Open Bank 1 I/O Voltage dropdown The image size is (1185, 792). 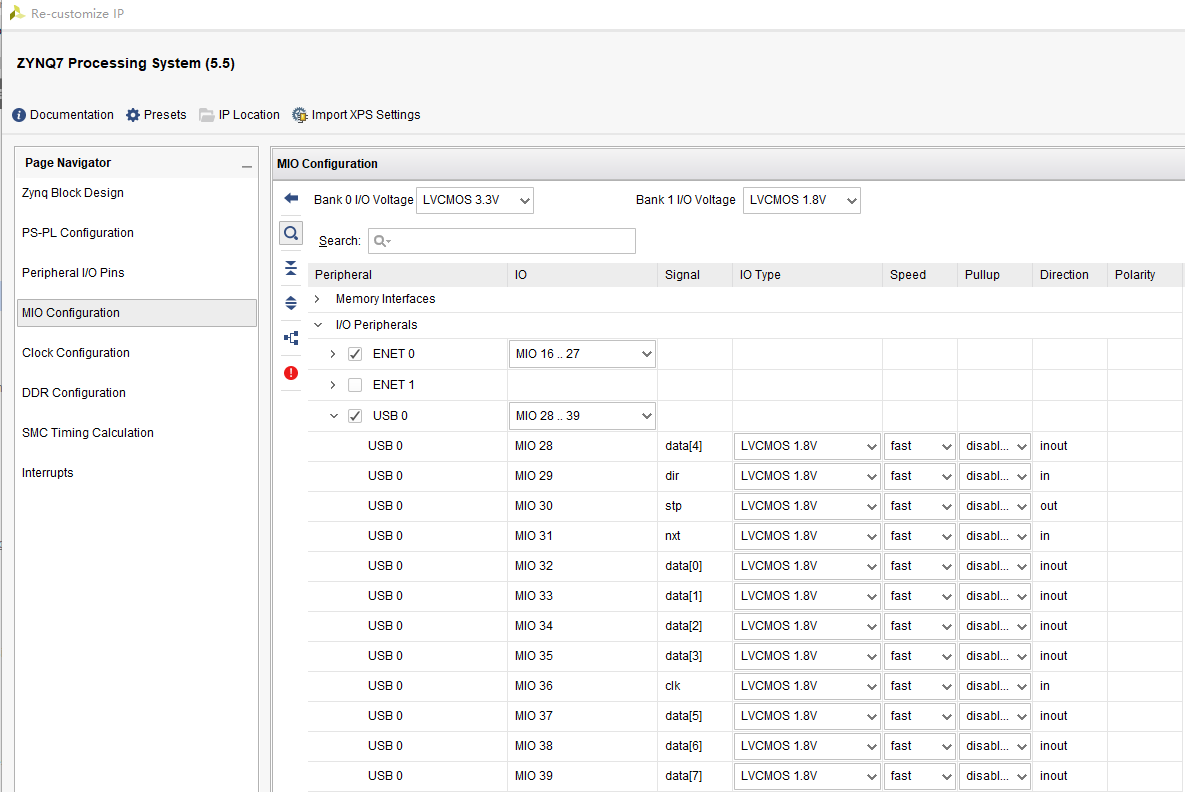coord(802,200)
